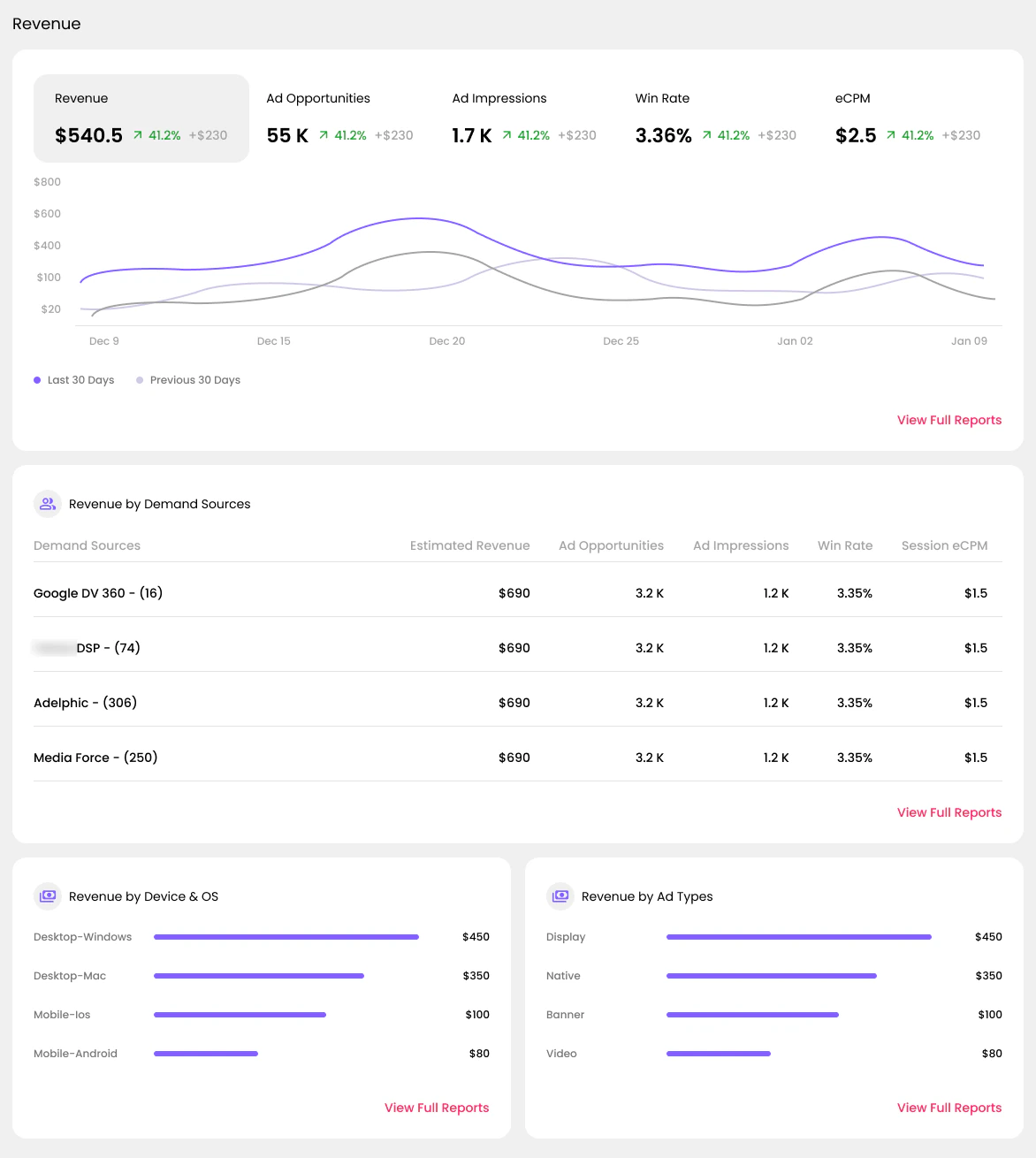Click the 3.35% win rate in Media Force row
Image resolution: width=1036 pixels, height=1158 pixels.
click(x=855, y=758)
